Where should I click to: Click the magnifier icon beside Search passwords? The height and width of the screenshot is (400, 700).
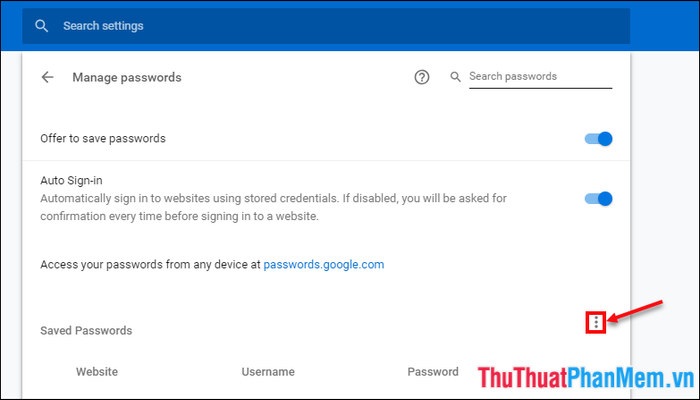(455, 77)
